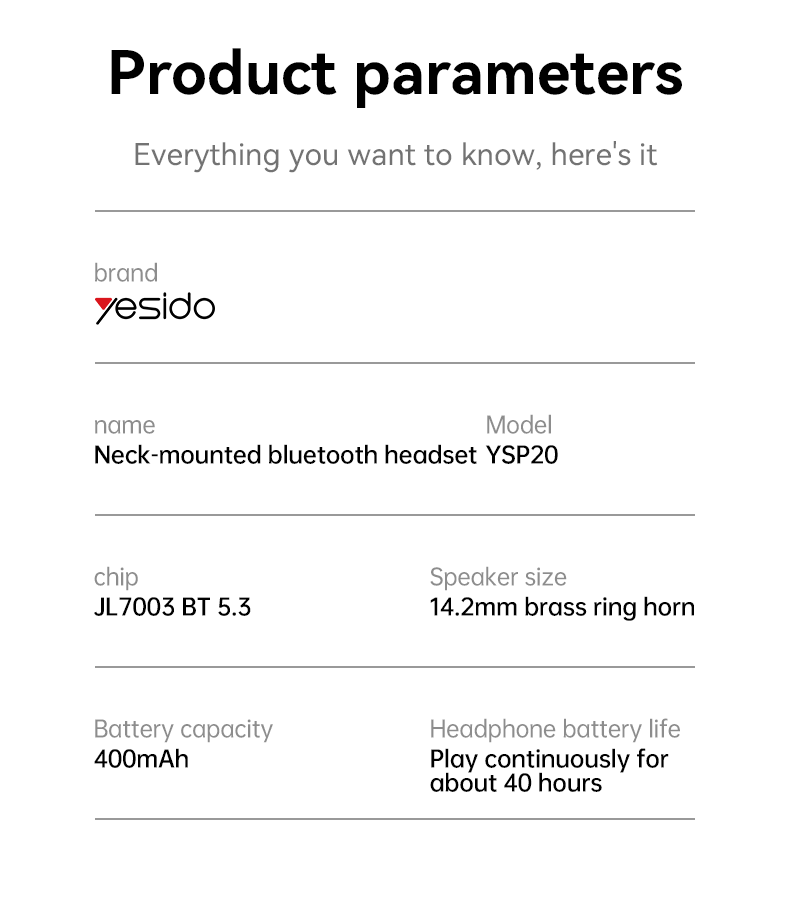This screenshot has height=900, width=790.
Task: Click the "Speaker size" label
Action: pos(498,577)
